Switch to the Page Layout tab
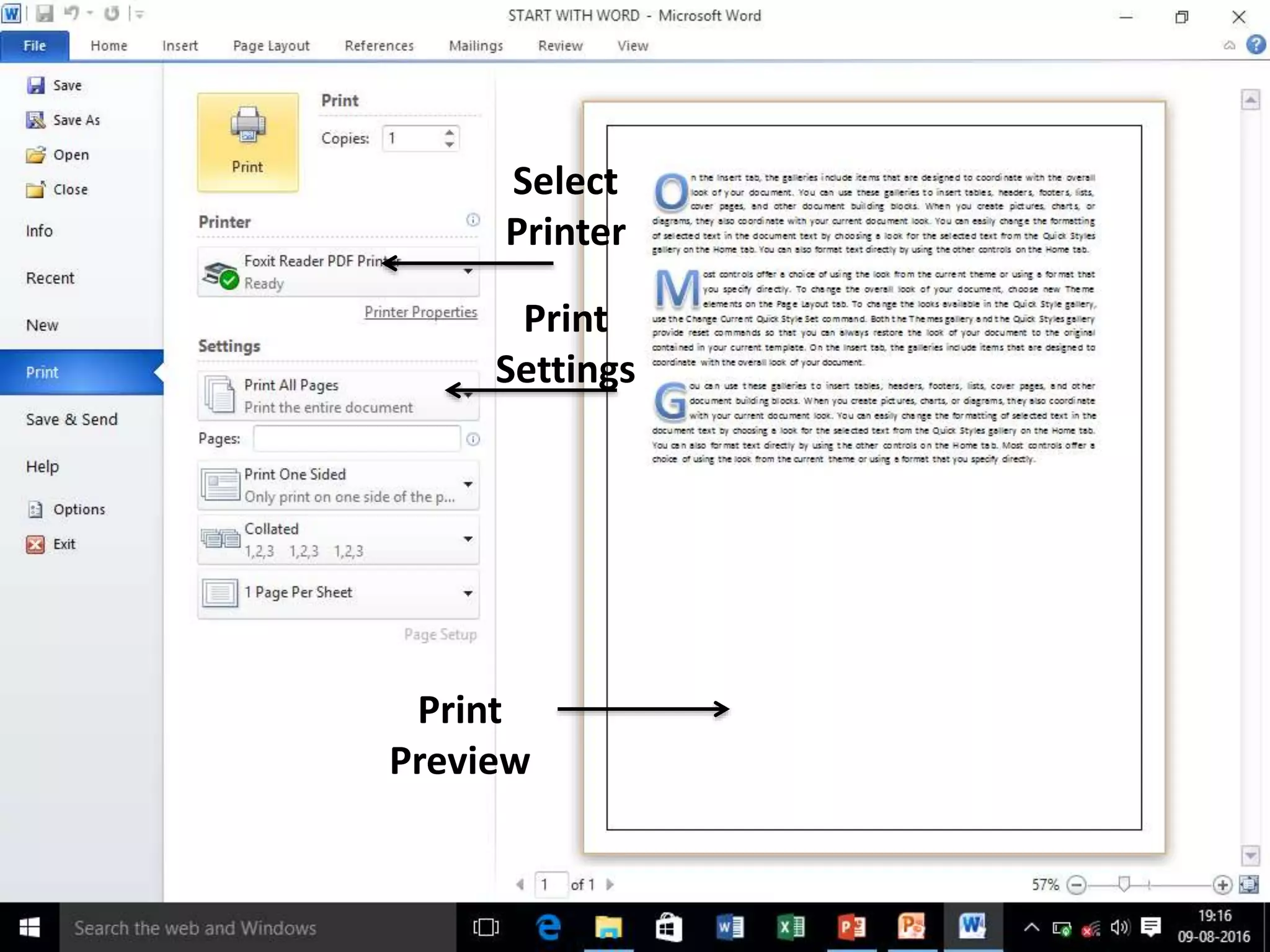1270x952 pixels. point(271,45)
